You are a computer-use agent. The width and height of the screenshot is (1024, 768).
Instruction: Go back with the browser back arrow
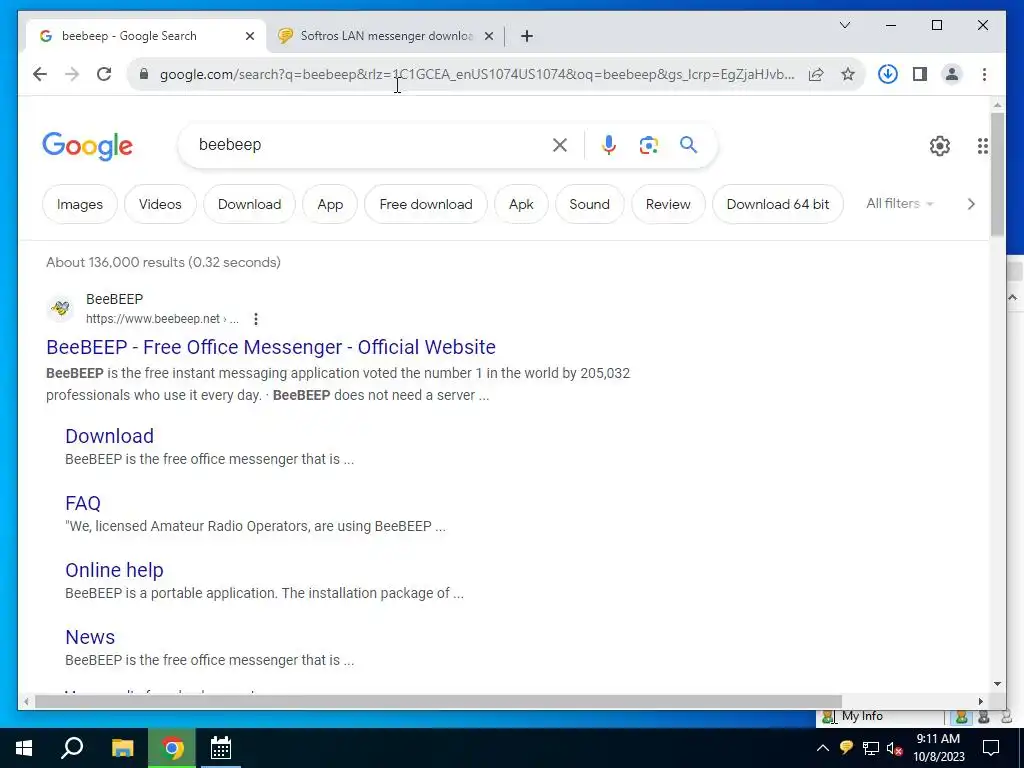coord(40,74)
